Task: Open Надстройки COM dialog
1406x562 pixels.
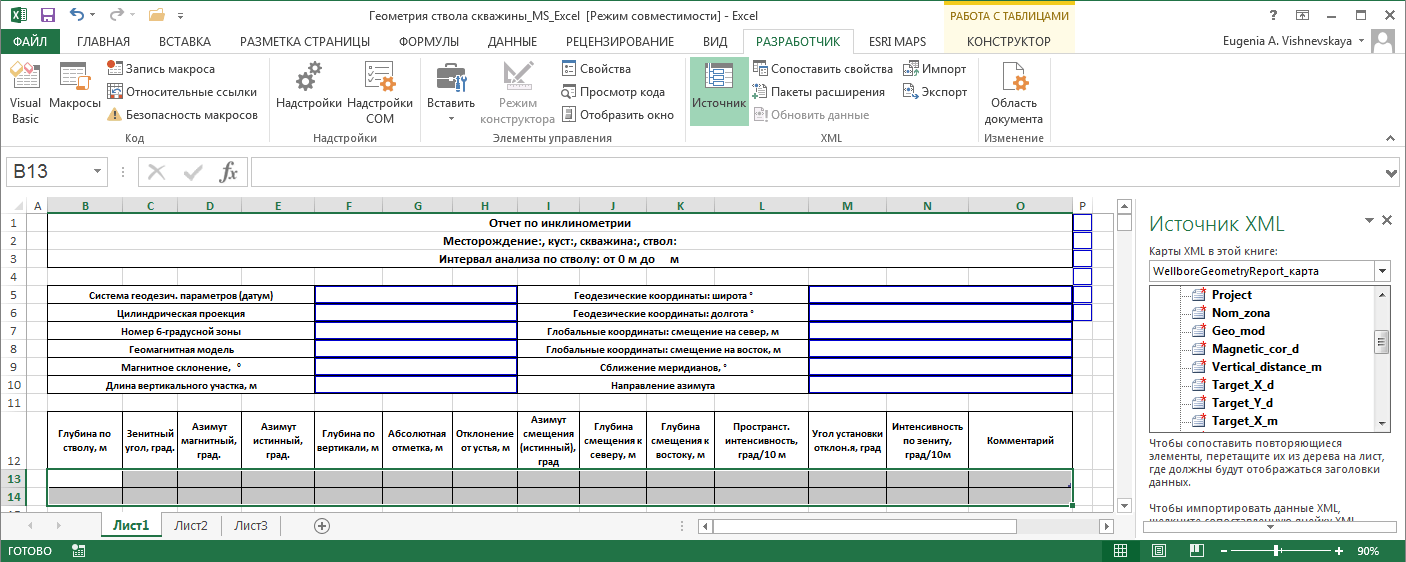Action: coord(380,93)
